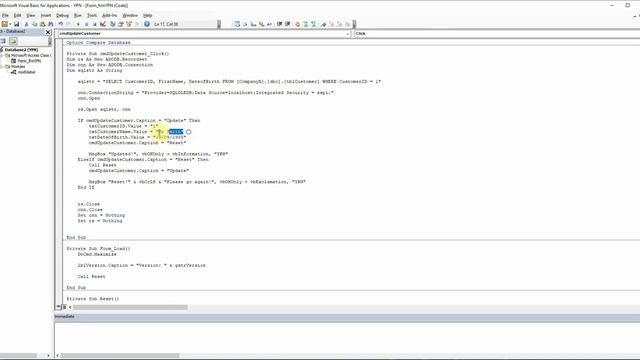This screenshot has width=640, height=360.
Task: Click the Break (pause) toolbar icon
Action: [x=87, y=24]
